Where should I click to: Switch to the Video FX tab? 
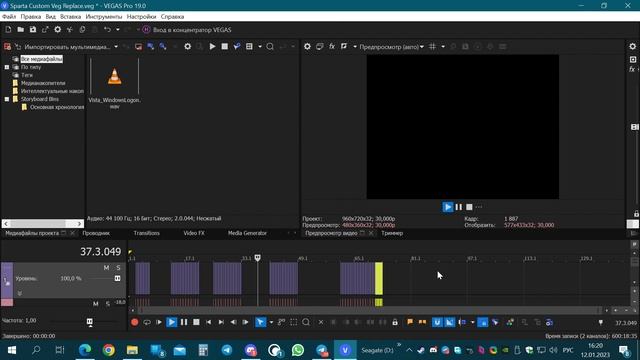194,233
